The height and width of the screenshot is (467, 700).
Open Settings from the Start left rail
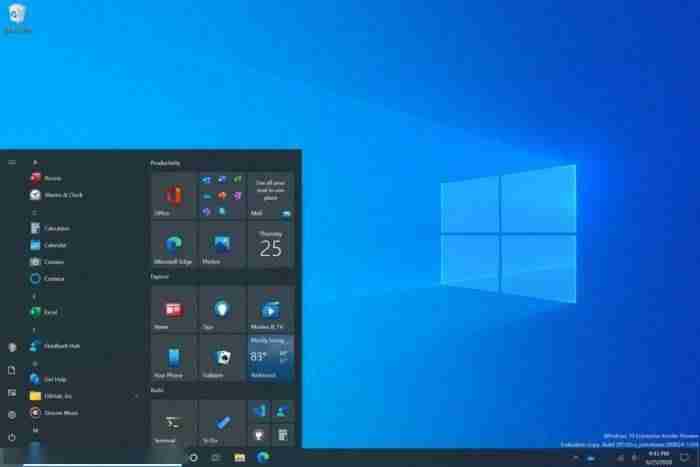[12, 415]
